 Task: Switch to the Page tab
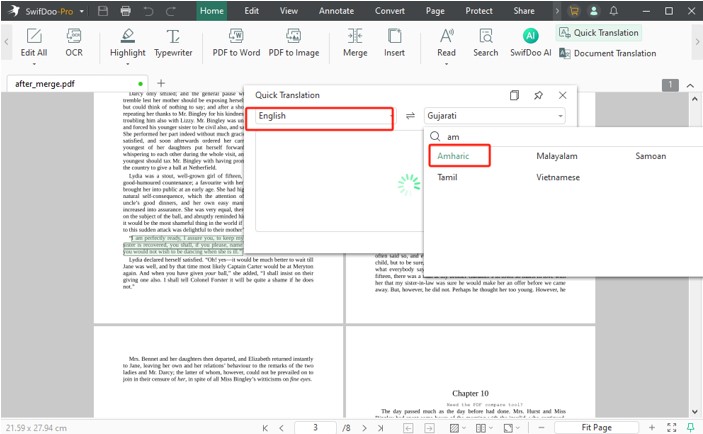435,11
